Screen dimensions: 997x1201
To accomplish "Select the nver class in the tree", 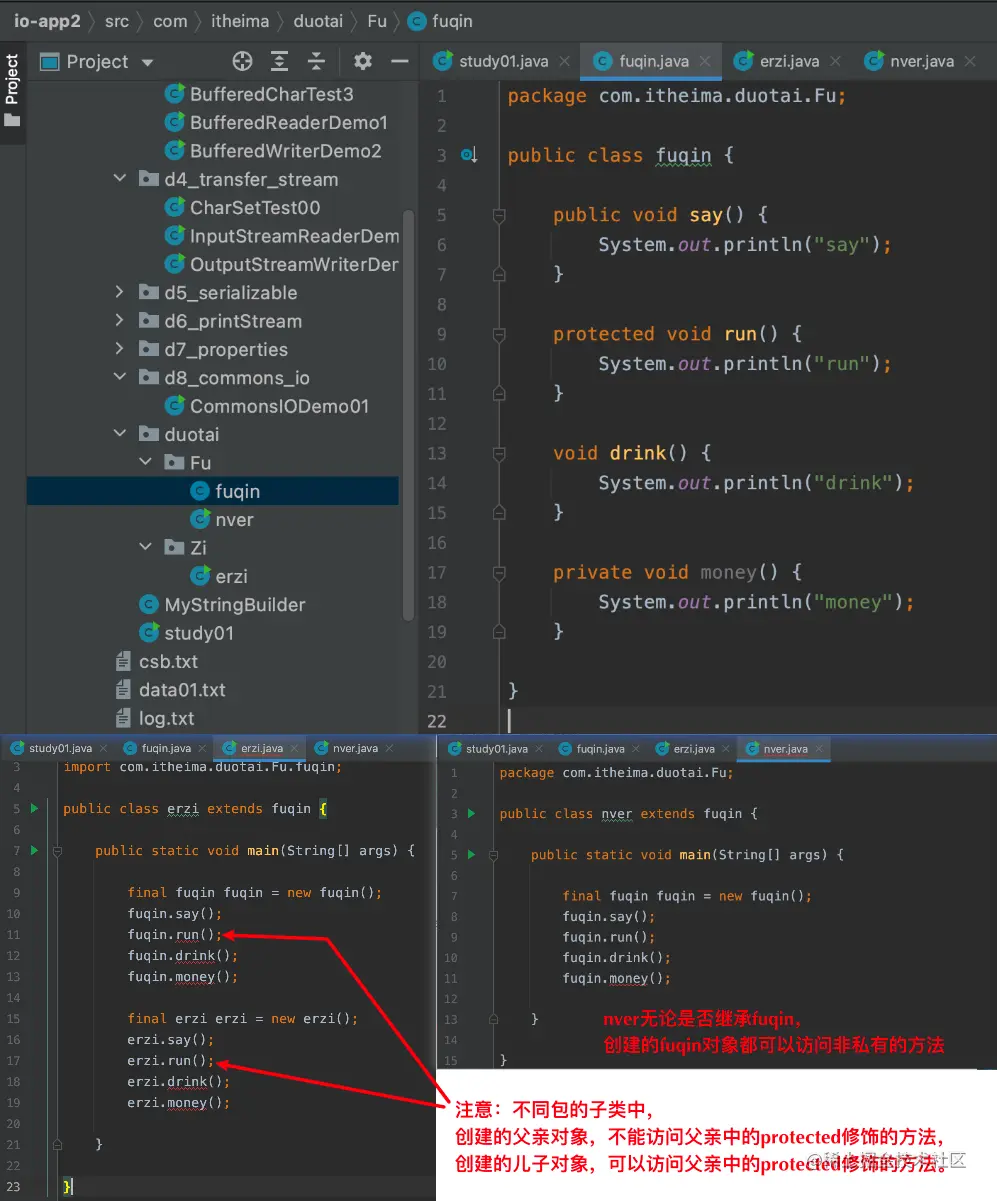I will coord(222,520).
